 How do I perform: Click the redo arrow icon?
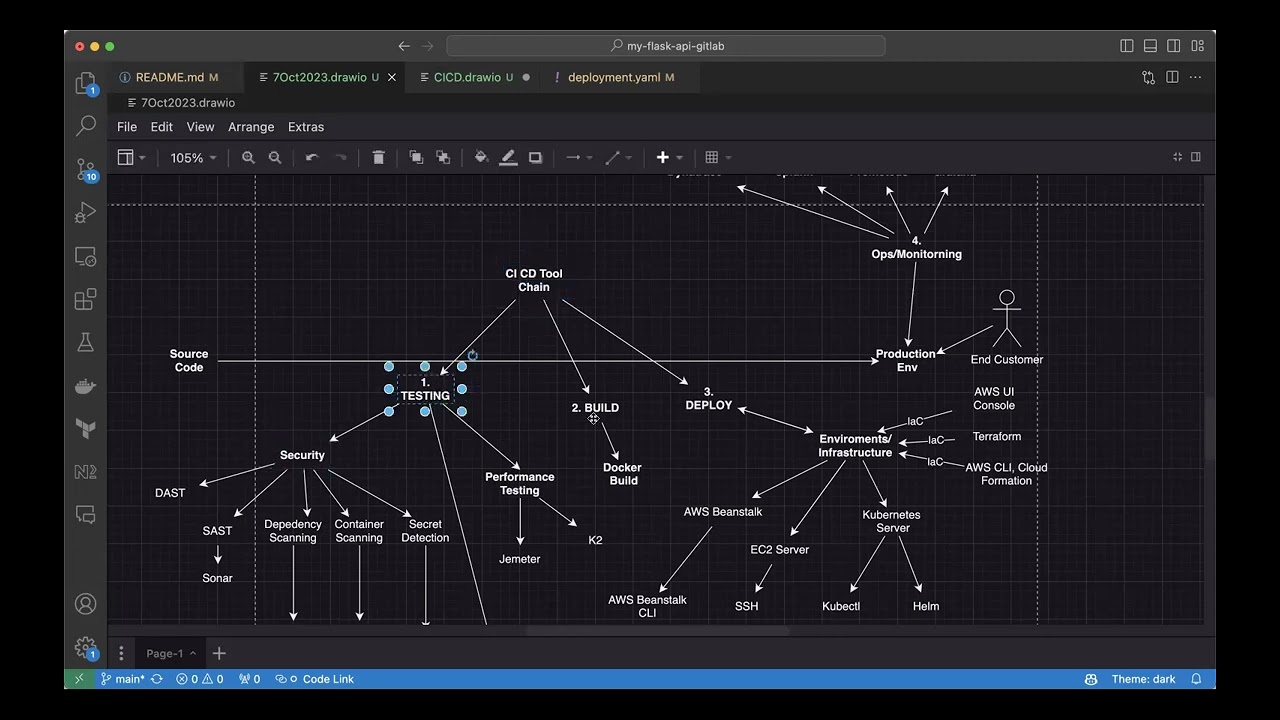(x=340, y=158)
